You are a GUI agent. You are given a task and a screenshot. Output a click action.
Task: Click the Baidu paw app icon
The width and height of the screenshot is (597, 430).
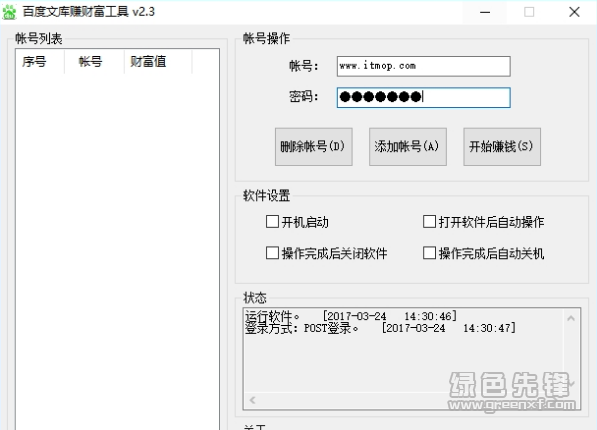pos(9,12)
